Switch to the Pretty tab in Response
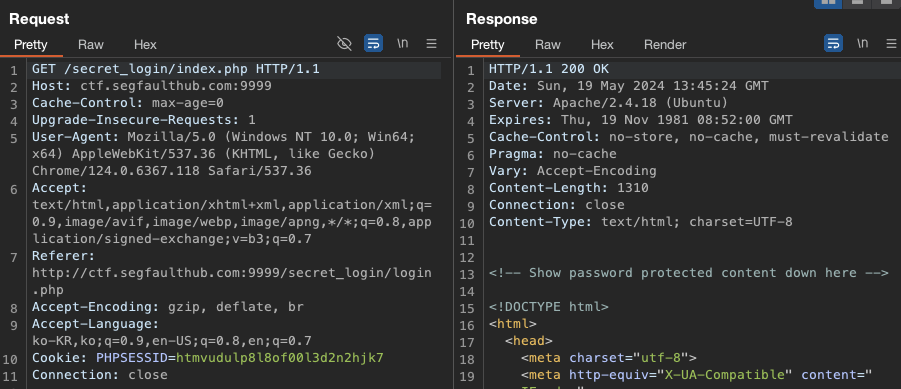This screenshot has width=901, height=389. 488,45
